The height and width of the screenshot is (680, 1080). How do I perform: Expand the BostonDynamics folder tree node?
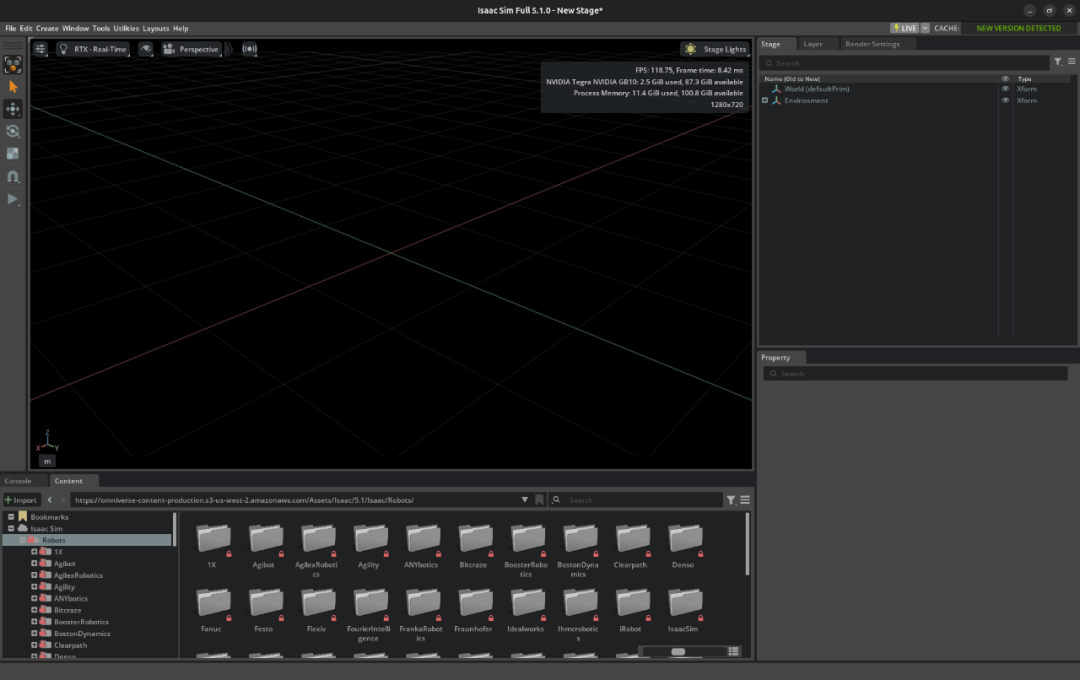(x=34, y=634)
